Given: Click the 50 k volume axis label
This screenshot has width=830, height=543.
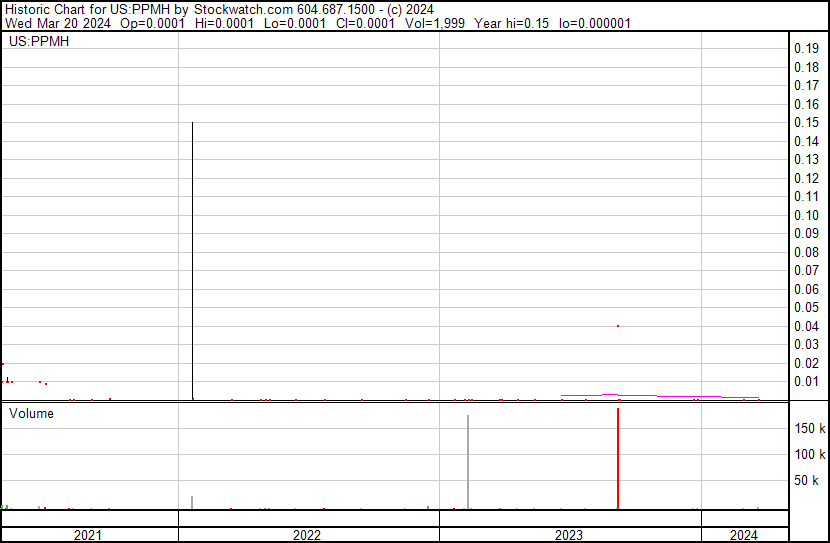Looking at the screenshot, I should coord(808,481).
